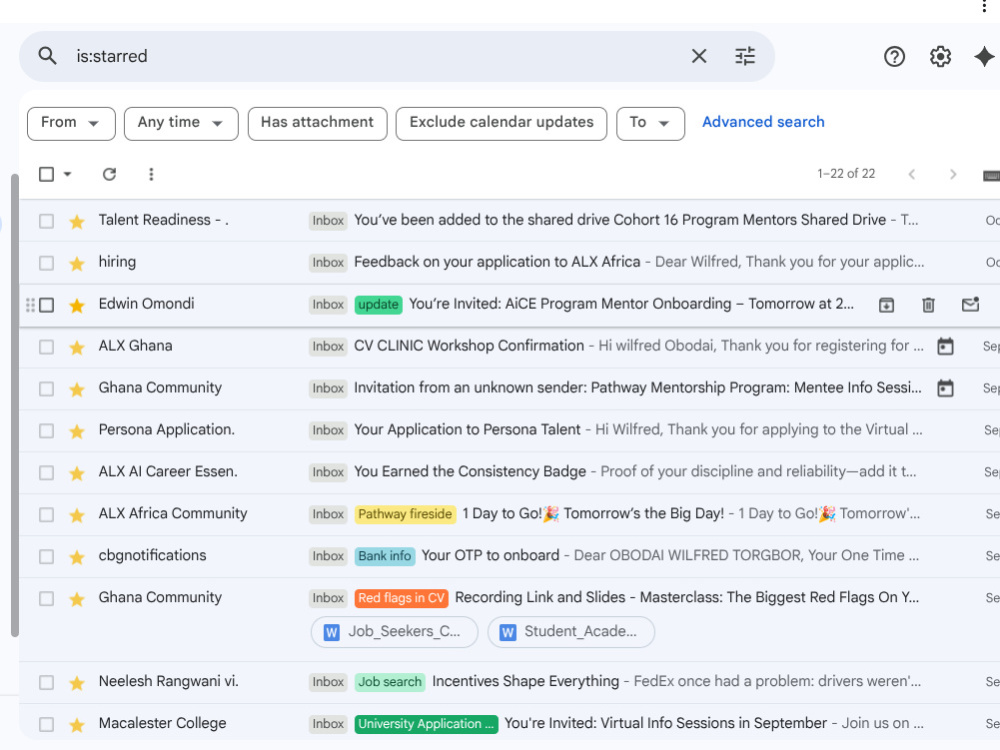Open Job_Seekers_C... Word attachment
1000x750 pixels.
[394, 632]
